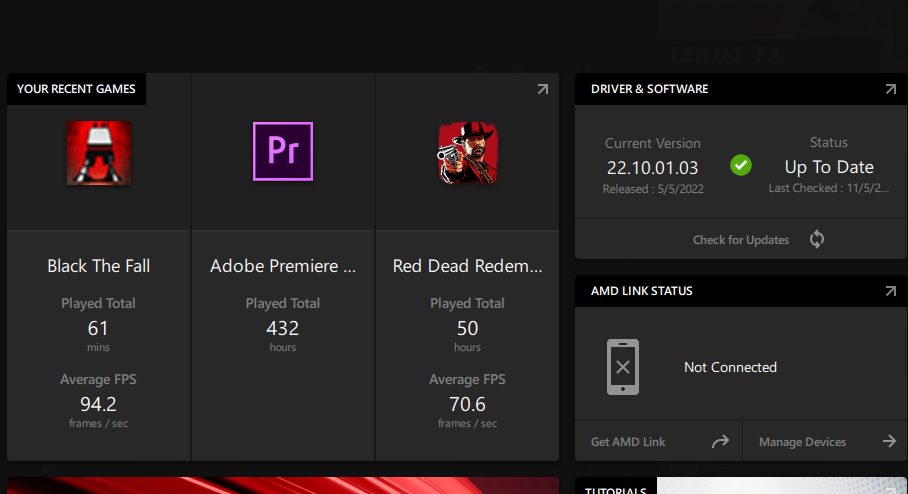
Task: Click the Last Checked date text
Action: (829, 188)
